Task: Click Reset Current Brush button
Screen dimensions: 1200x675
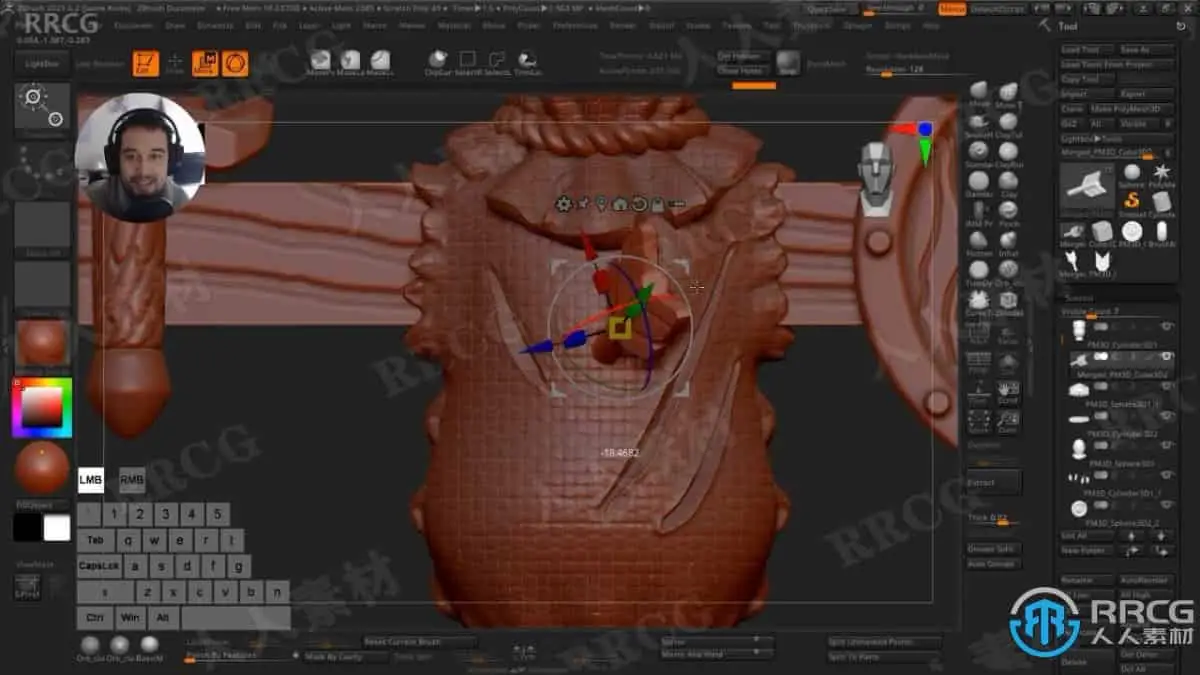Action: point(420,641)
